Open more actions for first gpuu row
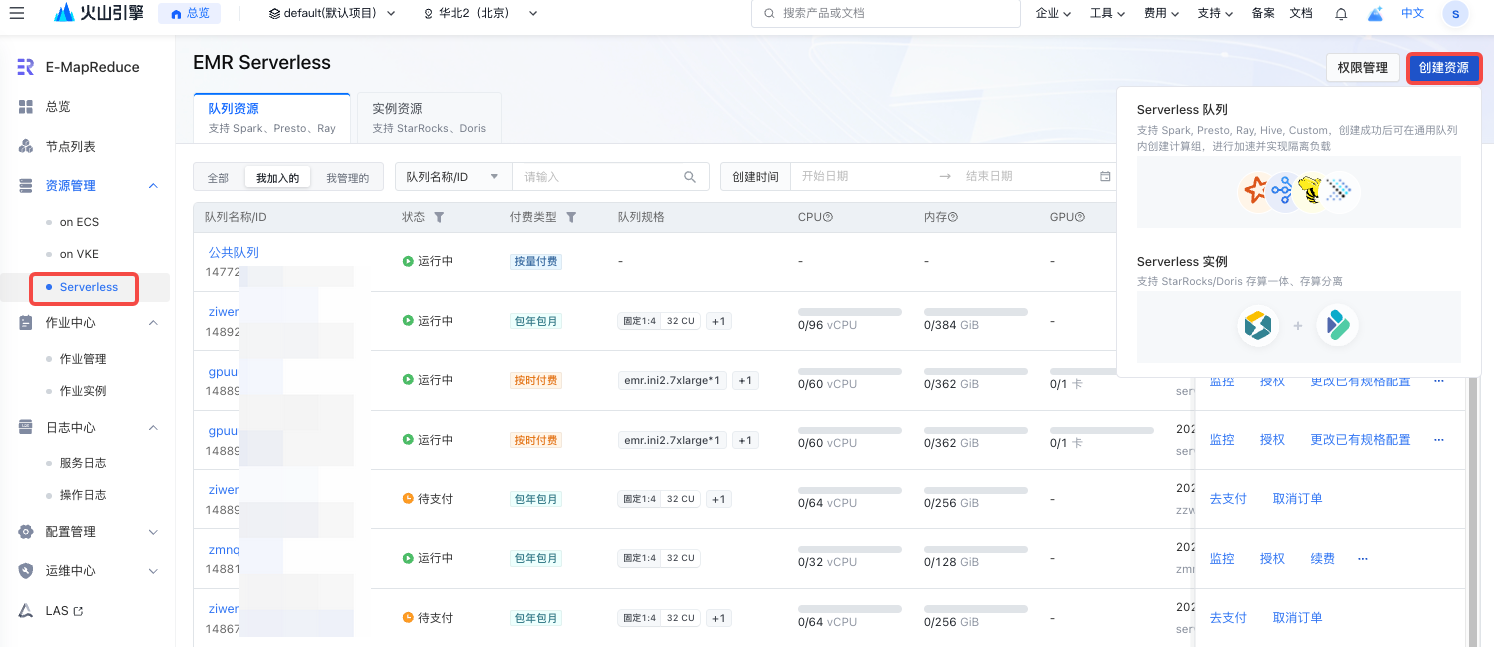The width and height of the screenshot is (1494, 647). tap(1439, 381)
